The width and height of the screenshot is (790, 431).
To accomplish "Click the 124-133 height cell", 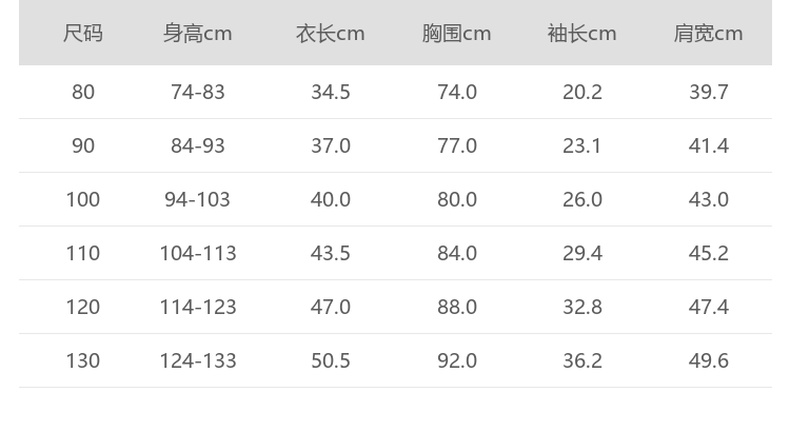I will click(198, 361).
